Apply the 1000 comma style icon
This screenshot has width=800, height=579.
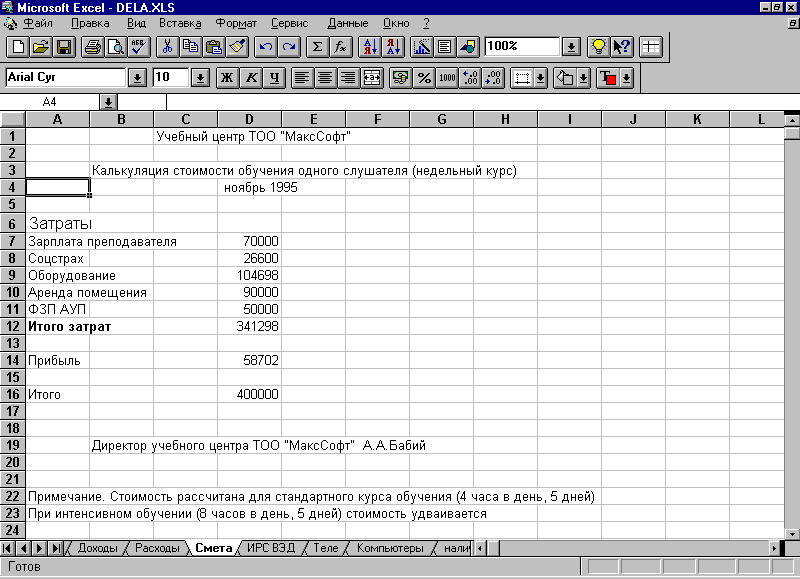[447, 78]
